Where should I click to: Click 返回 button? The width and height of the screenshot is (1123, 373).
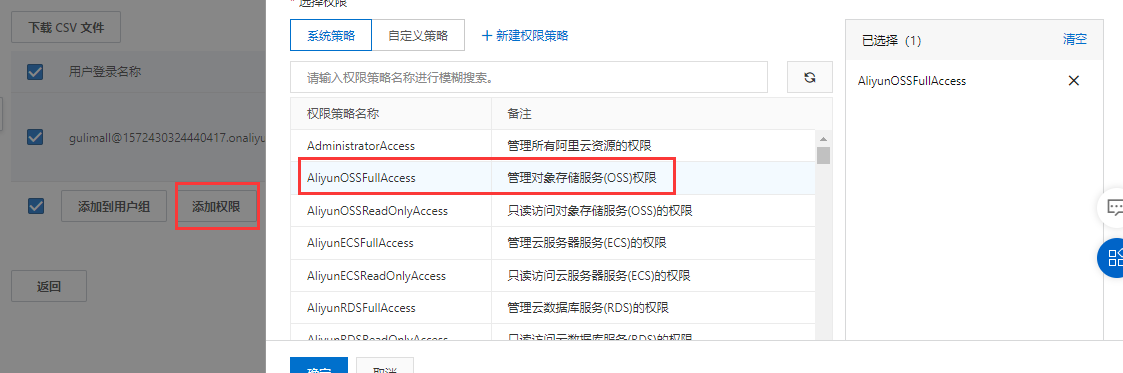tap(49, 286)
